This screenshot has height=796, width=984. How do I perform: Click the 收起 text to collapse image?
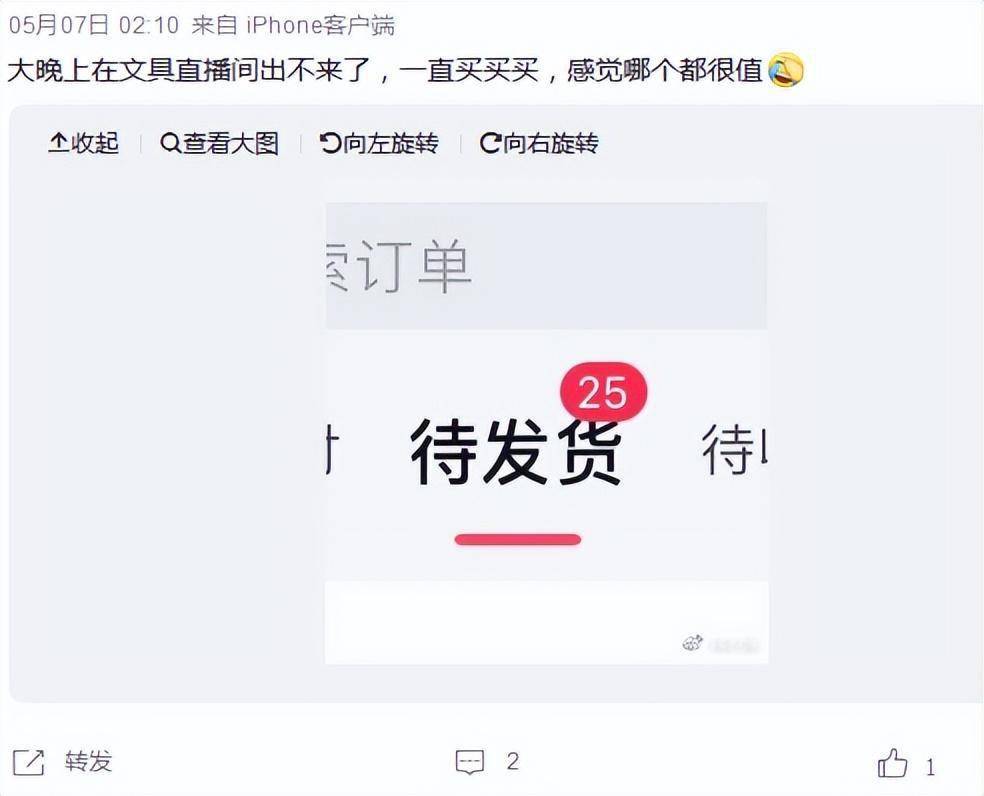tap(95, 143)
